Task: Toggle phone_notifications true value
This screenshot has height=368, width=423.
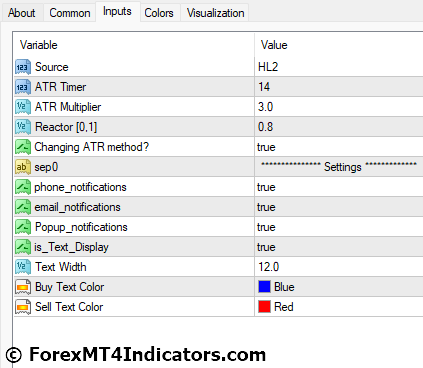Action: point(266,187)
